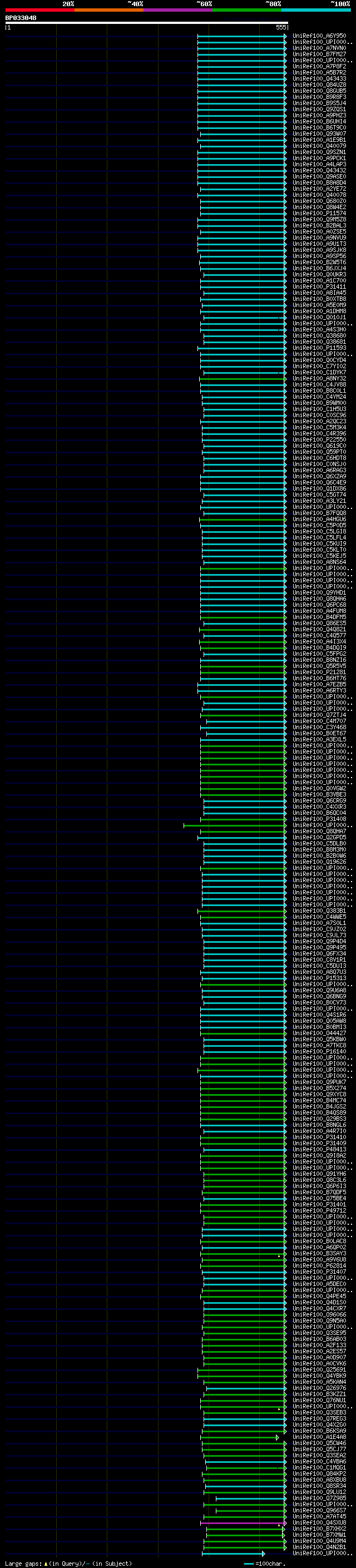Click the purple ~60% legend segment
This screenshot has height=1568, width=356.
tap(177, 10)
